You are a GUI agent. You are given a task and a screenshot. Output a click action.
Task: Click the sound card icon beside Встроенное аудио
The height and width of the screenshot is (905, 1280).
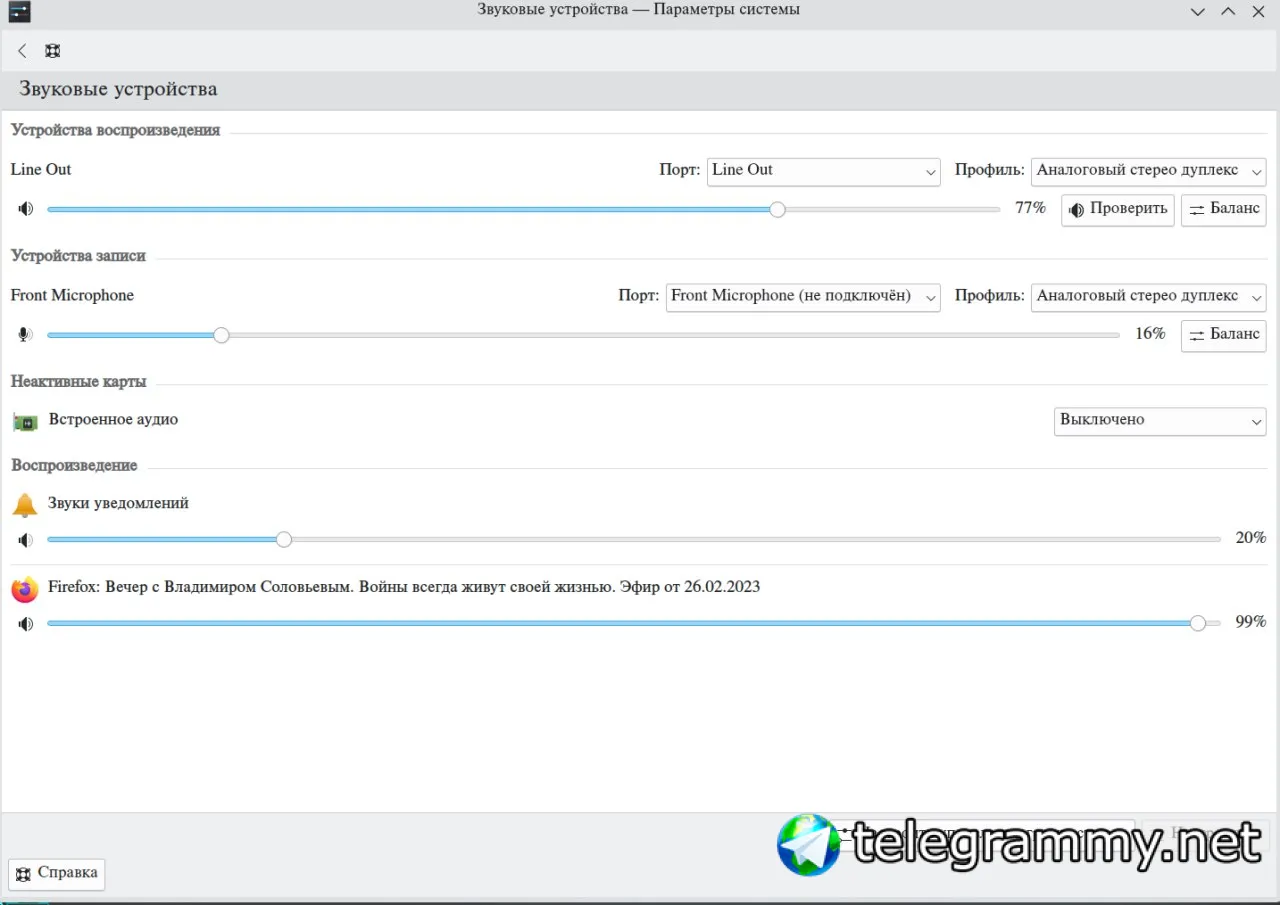click(x=25, y=422)
